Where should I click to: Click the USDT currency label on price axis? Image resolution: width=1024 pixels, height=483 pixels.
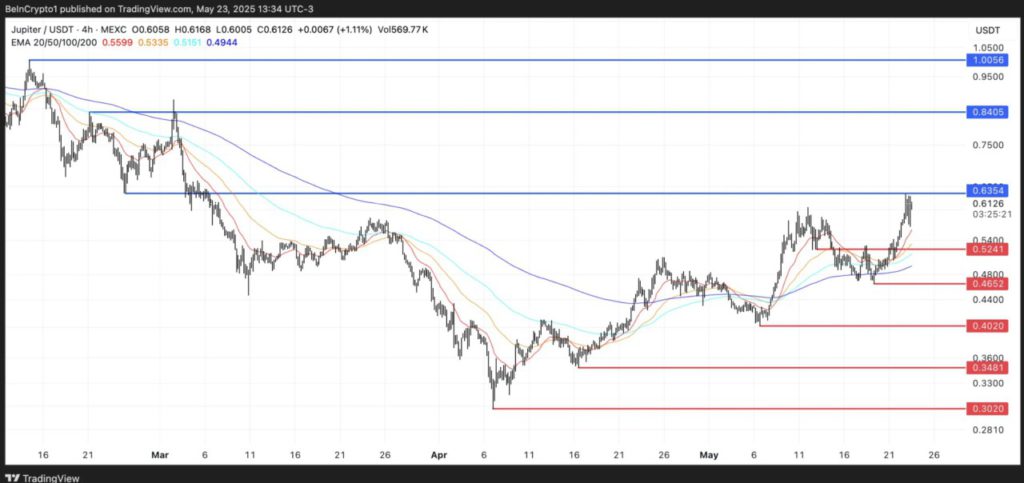pyautogui.click(x=987, y=31)
